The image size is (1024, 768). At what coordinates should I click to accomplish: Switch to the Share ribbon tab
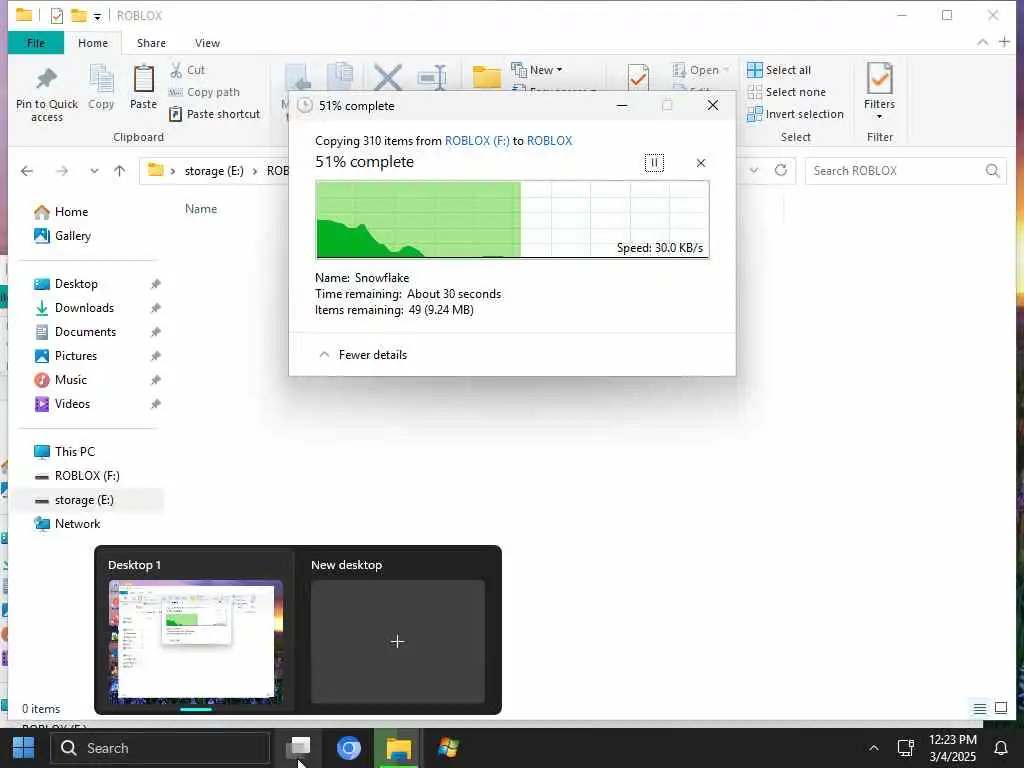151,43
